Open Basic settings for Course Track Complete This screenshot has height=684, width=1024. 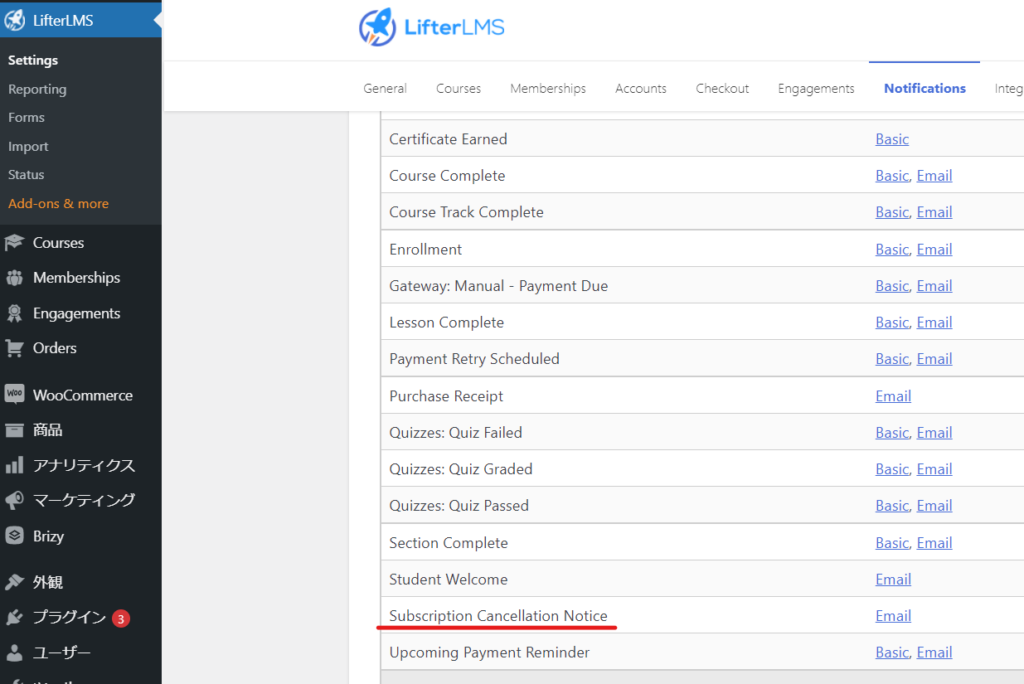click(x=892, y=212)
